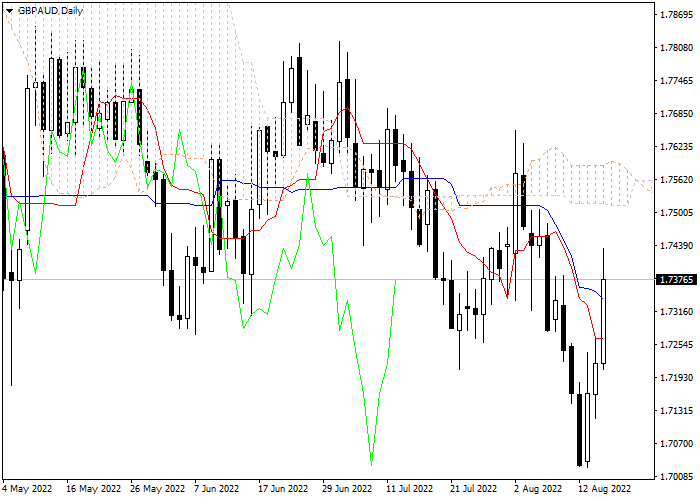This screenshot has width=700, height=500.
Task: Click the GBPAUD Daily chart title
Action: click(50, 11)
